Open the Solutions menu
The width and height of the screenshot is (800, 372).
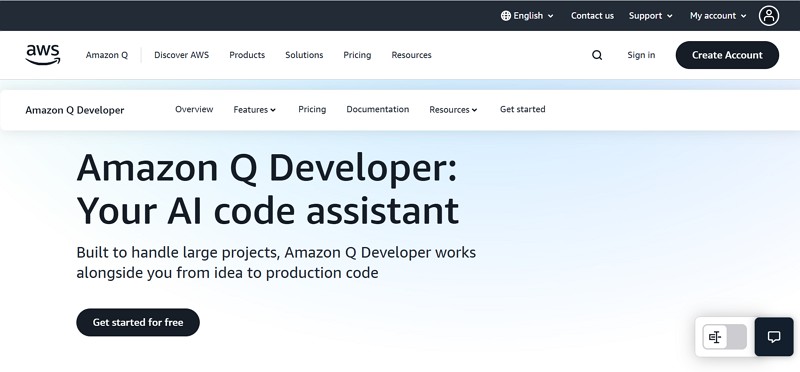point(304,55)
